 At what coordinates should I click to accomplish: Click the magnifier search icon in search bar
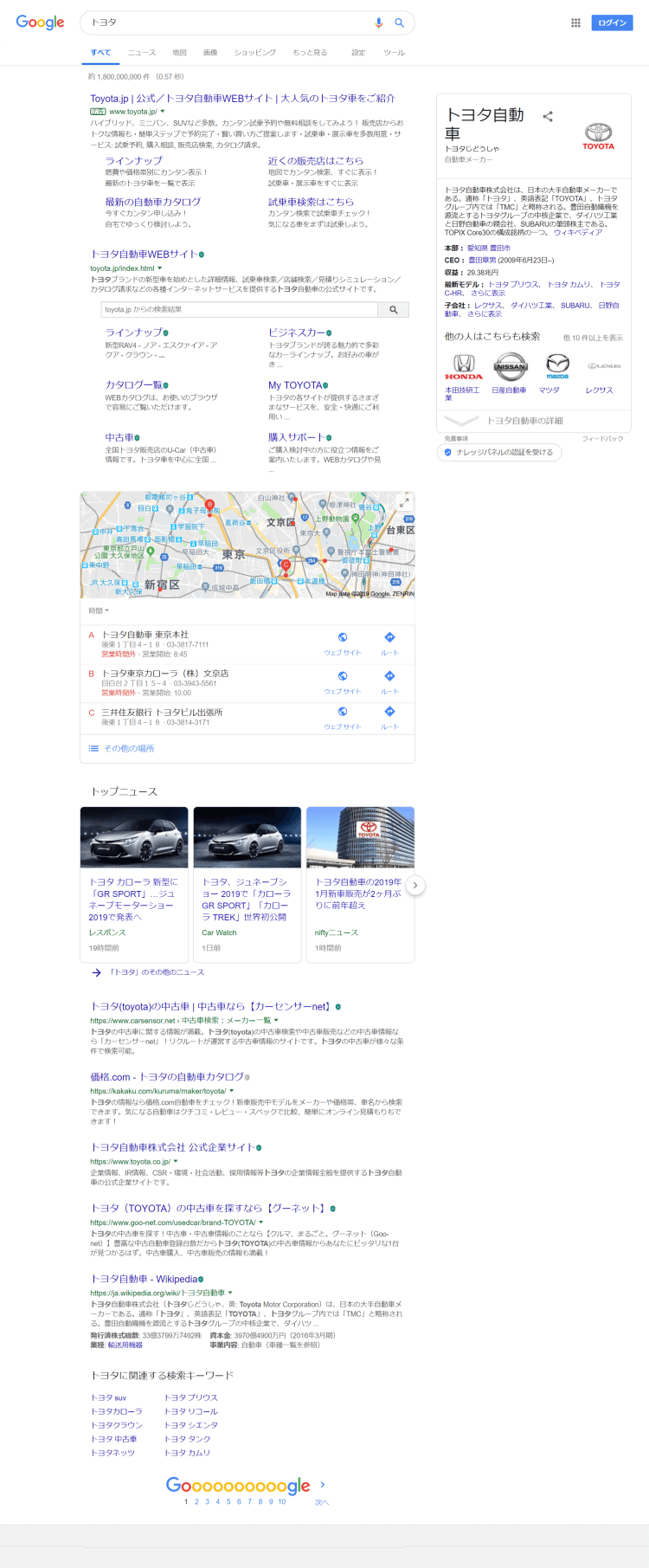(x=399, y=23)
